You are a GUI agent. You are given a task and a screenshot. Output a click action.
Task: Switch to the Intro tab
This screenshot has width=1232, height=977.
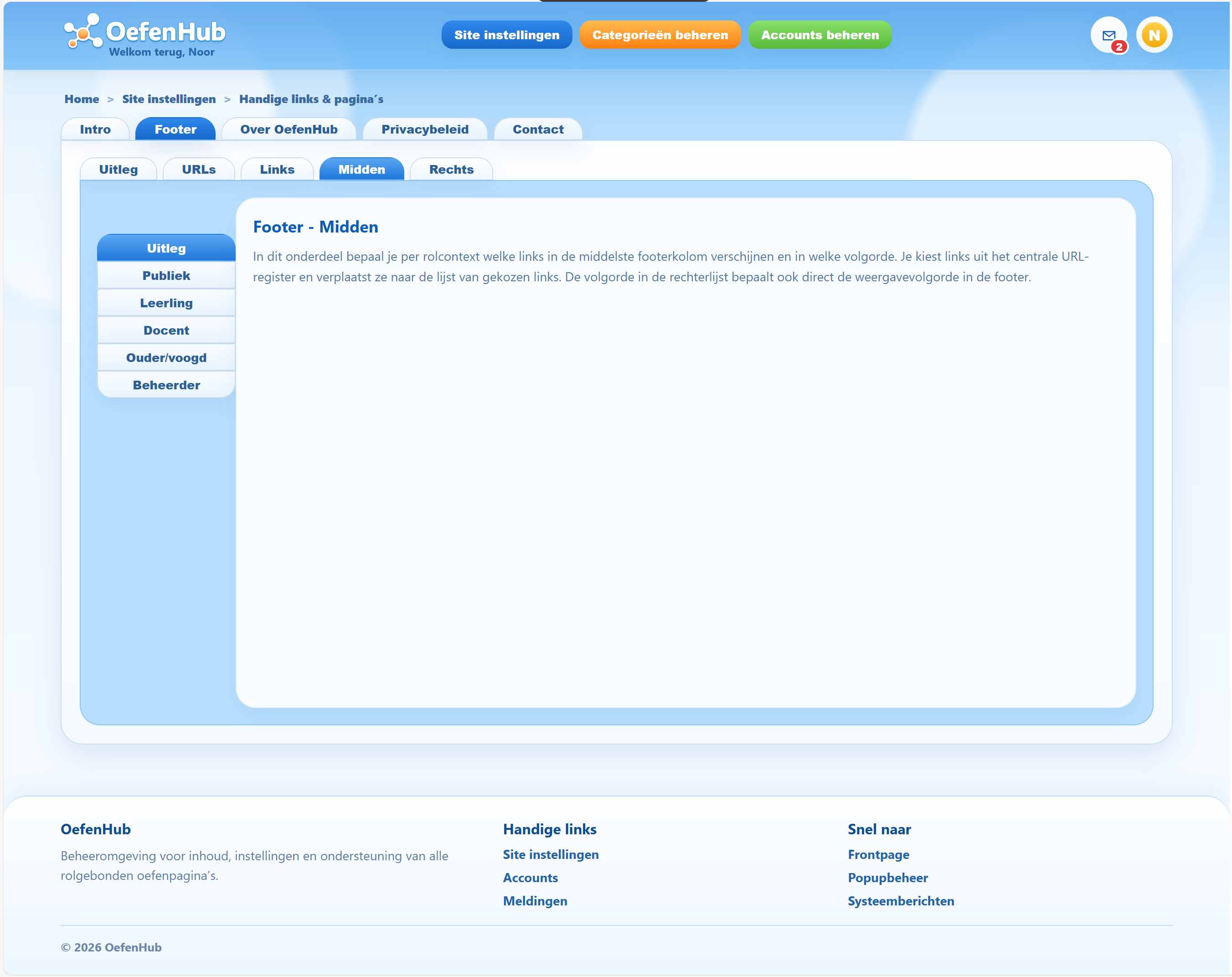[x=95, y=129]
